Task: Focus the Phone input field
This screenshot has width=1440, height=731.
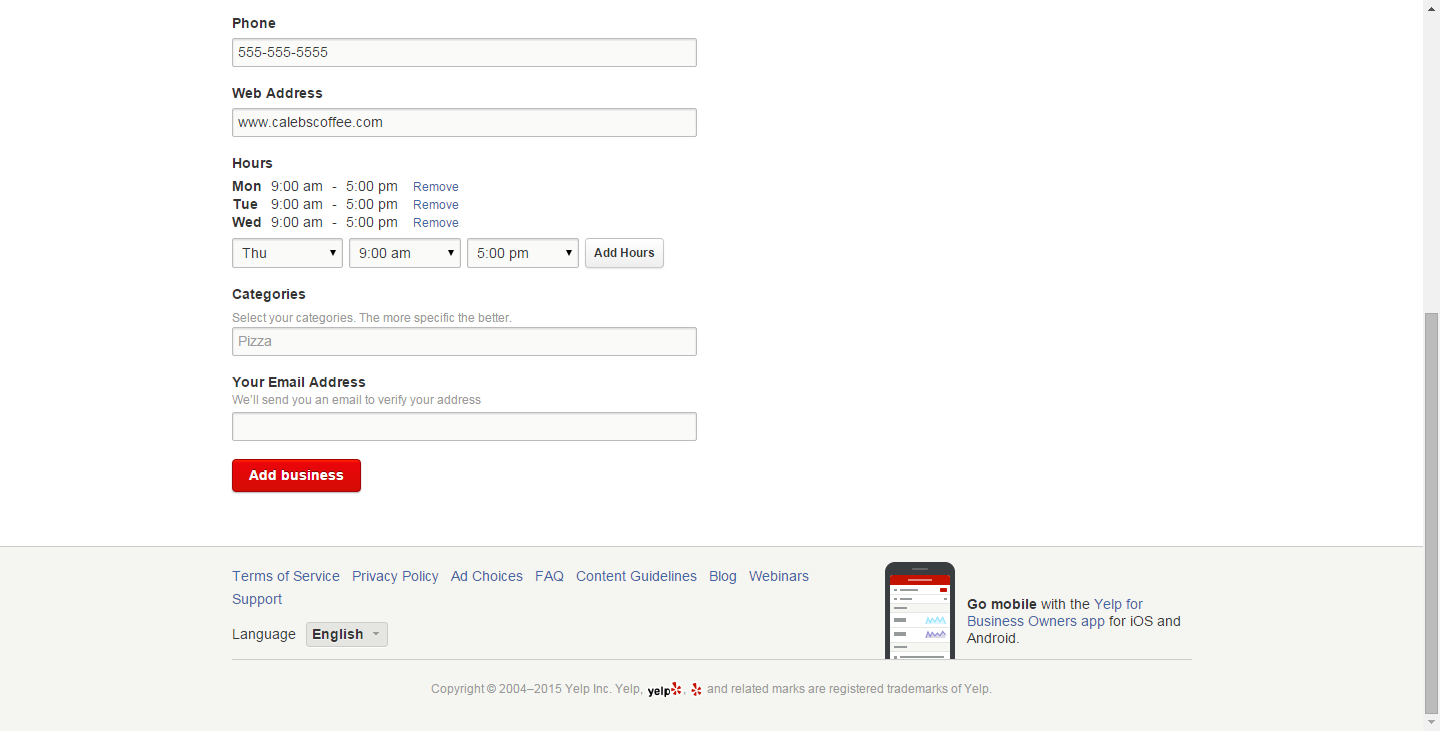Action: point(464,53)
